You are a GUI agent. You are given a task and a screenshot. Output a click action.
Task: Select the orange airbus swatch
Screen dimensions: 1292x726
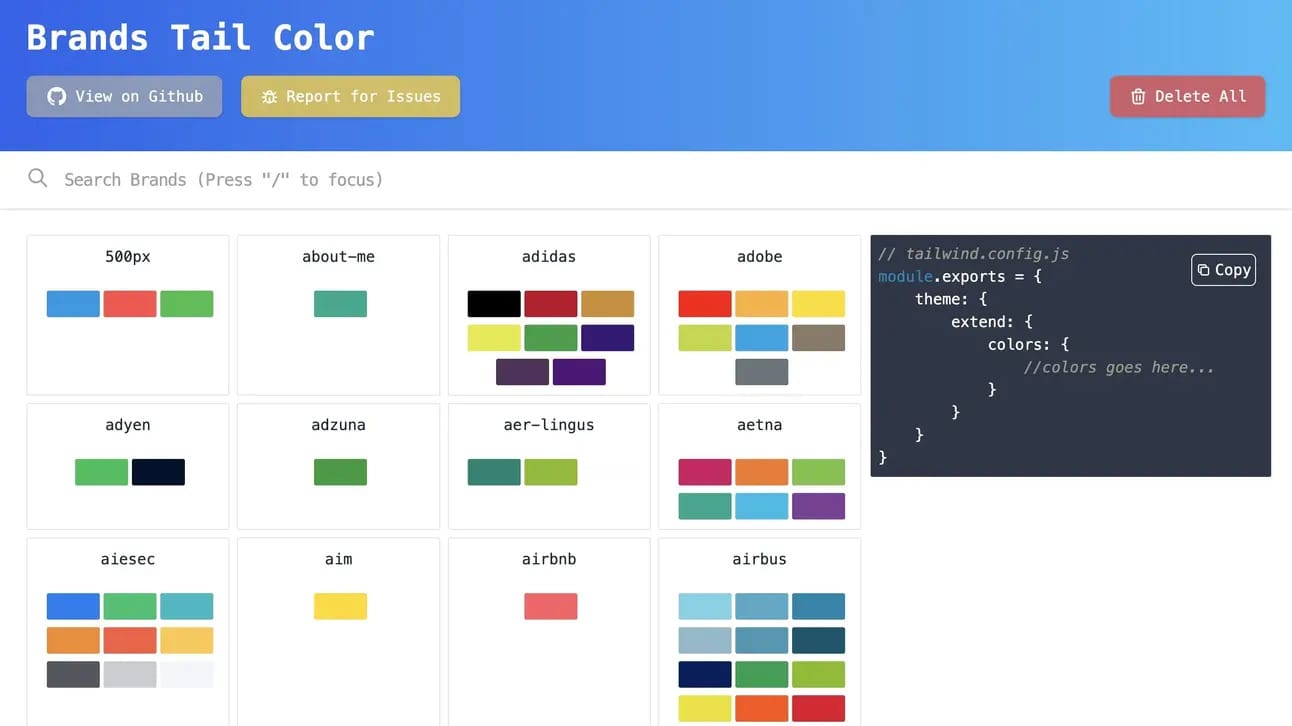pyautogui.click(x=762, y=708)
